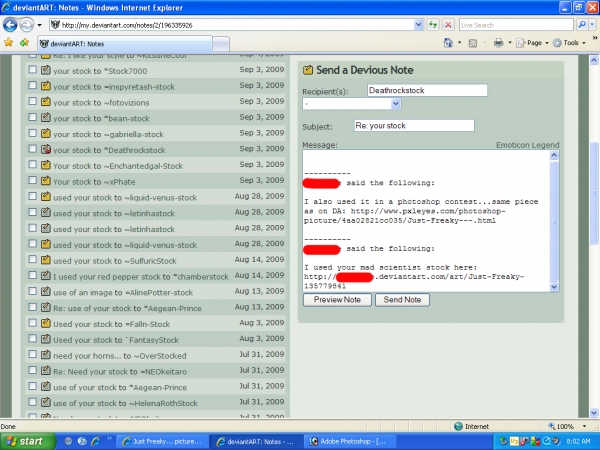Click the deviantART icon in the address bar
This screenshot has height=450, width=600.
55,25
